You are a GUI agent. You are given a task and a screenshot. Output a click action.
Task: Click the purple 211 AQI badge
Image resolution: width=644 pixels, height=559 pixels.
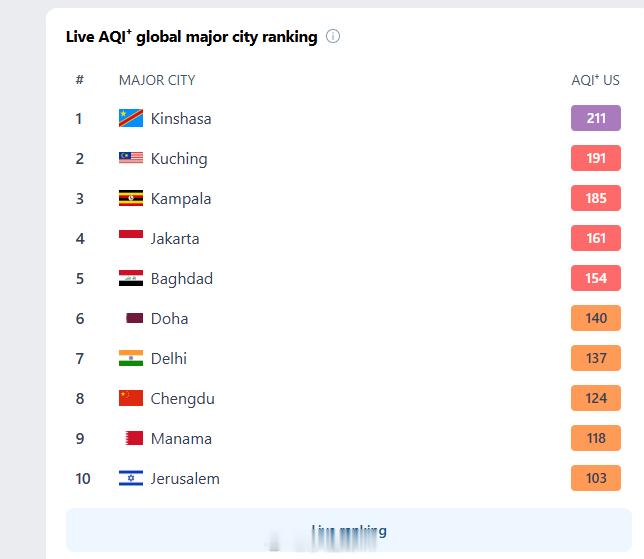[596, 118]
